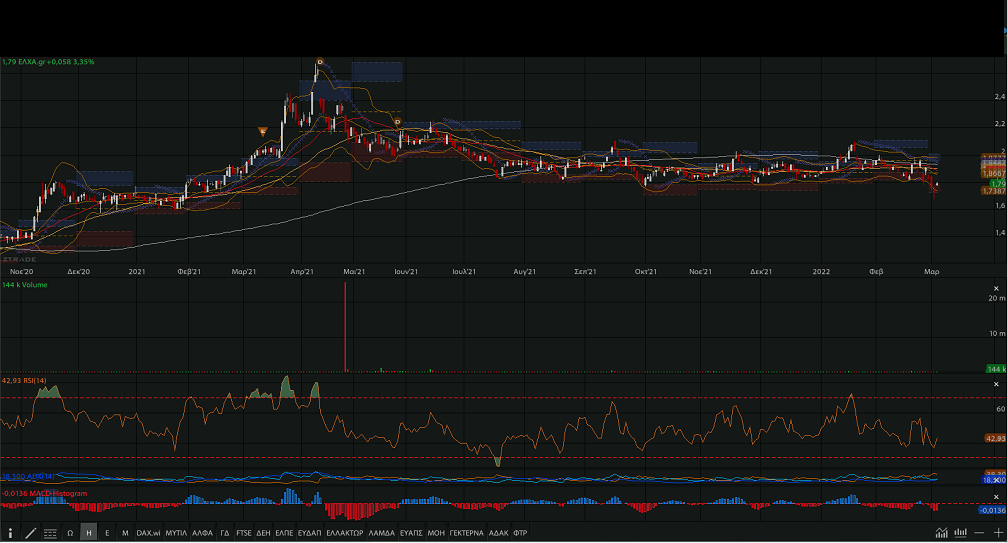
Task: Load the ΜΥΤΙΛ symbol chart
Action: coord(176,534)
